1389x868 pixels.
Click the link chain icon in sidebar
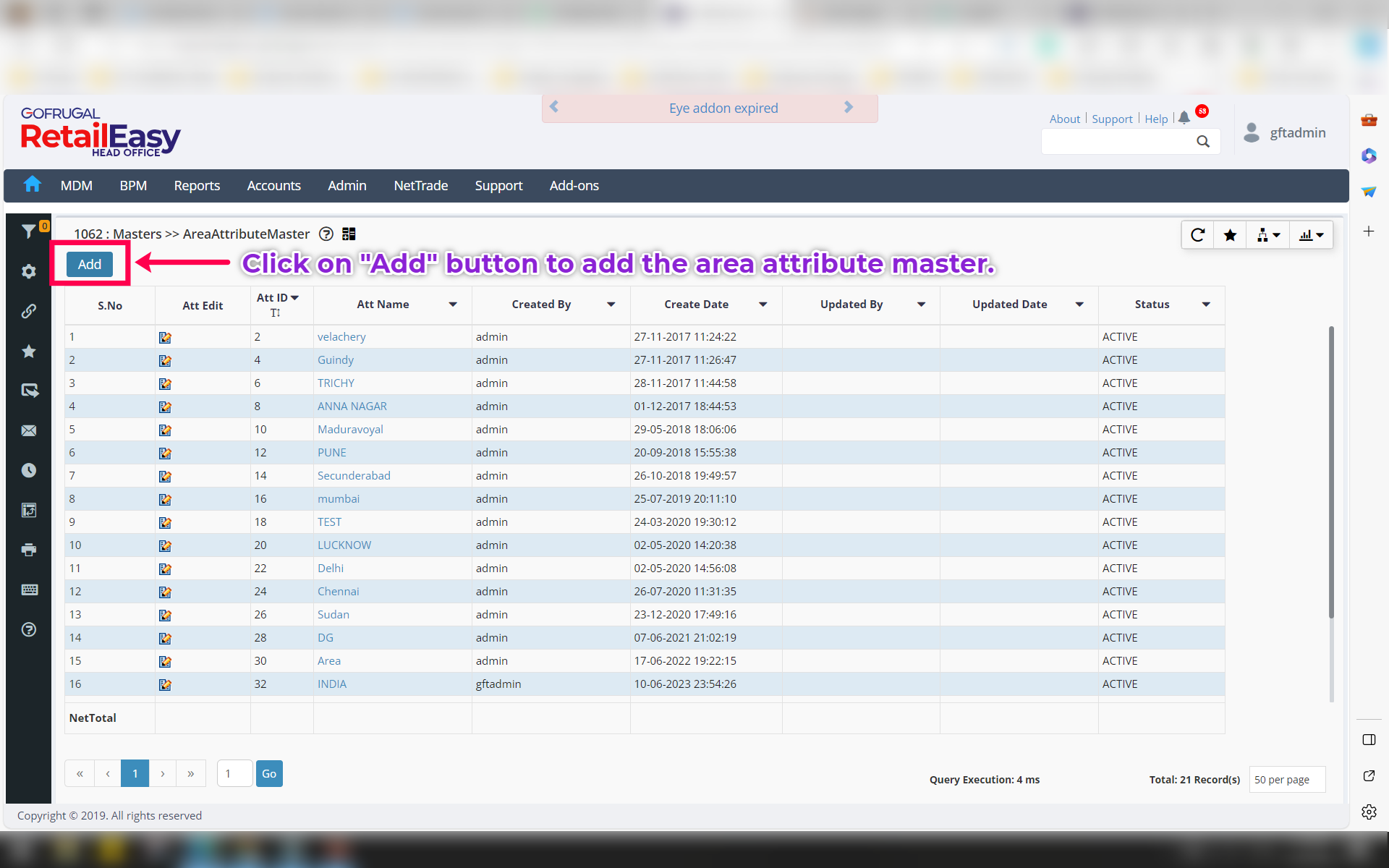pyautogui.click(x=29, y=311)
